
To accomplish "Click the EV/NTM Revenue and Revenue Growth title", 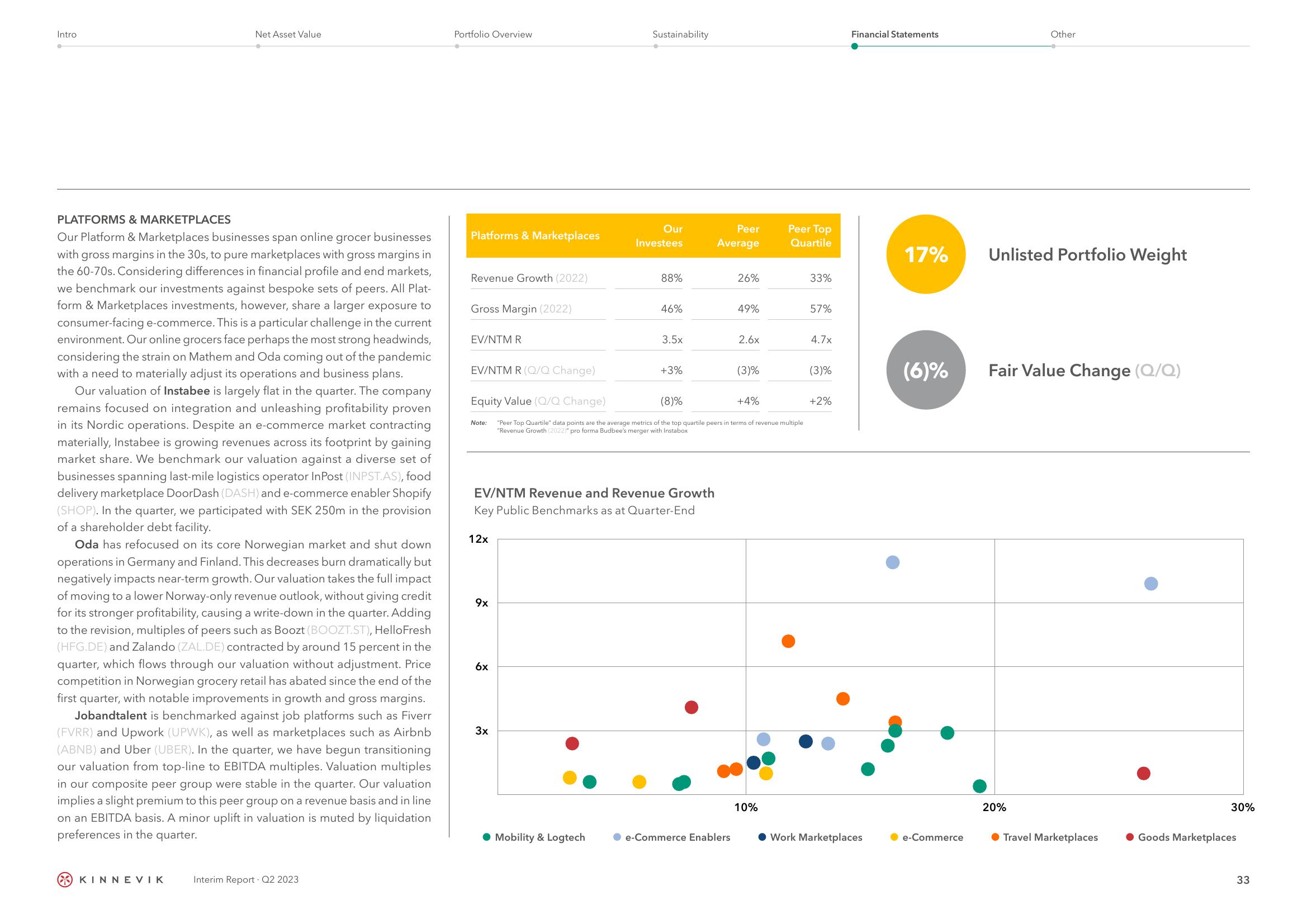I will tap(594, 493).
